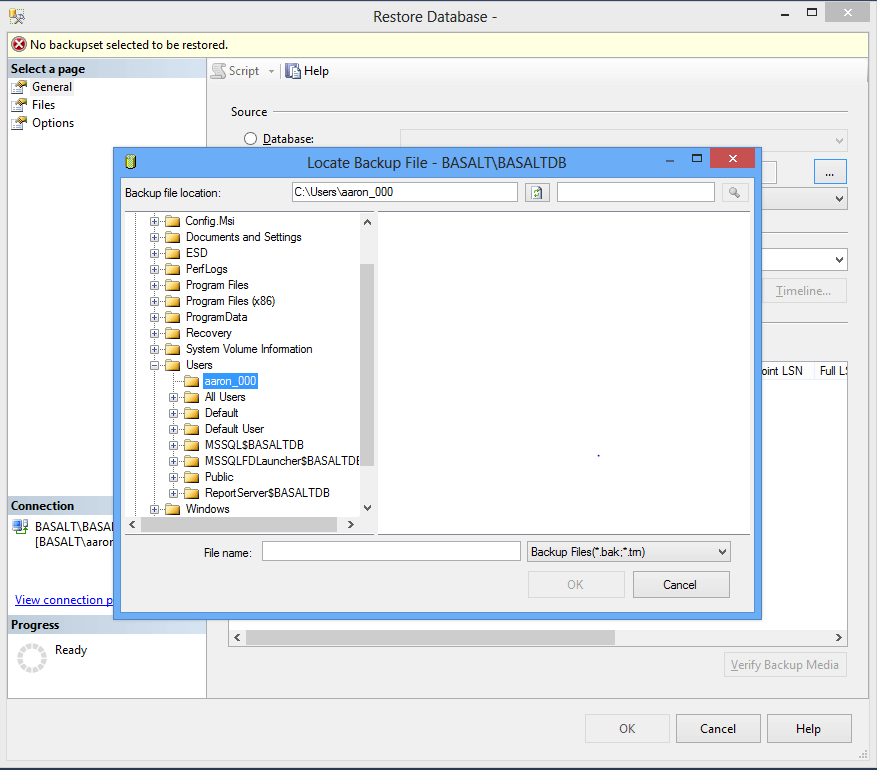This screenshot has height=770, width=877.
Task: Expand the Program Files (x86) folder node
Action: 155,301
